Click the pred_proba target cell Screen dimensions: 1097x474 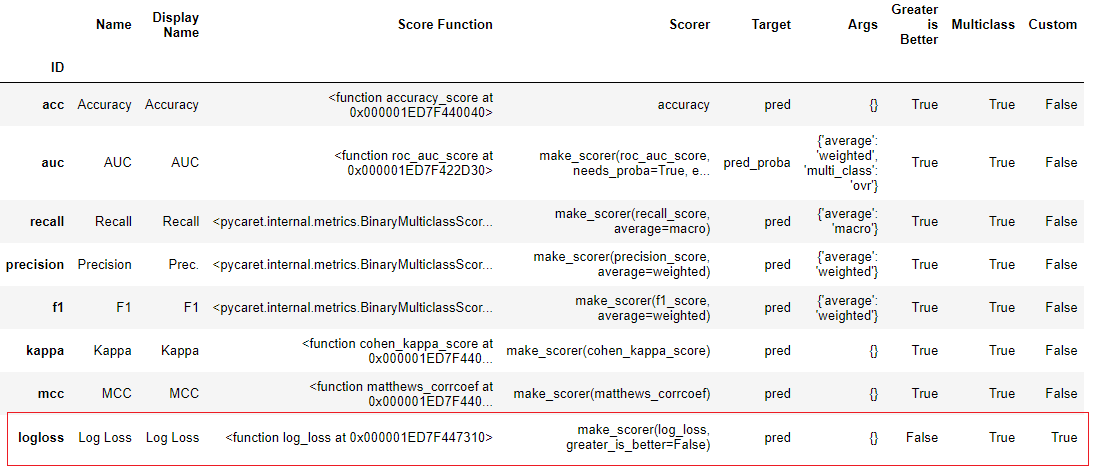pyautogui.click(x=757, y=162)
